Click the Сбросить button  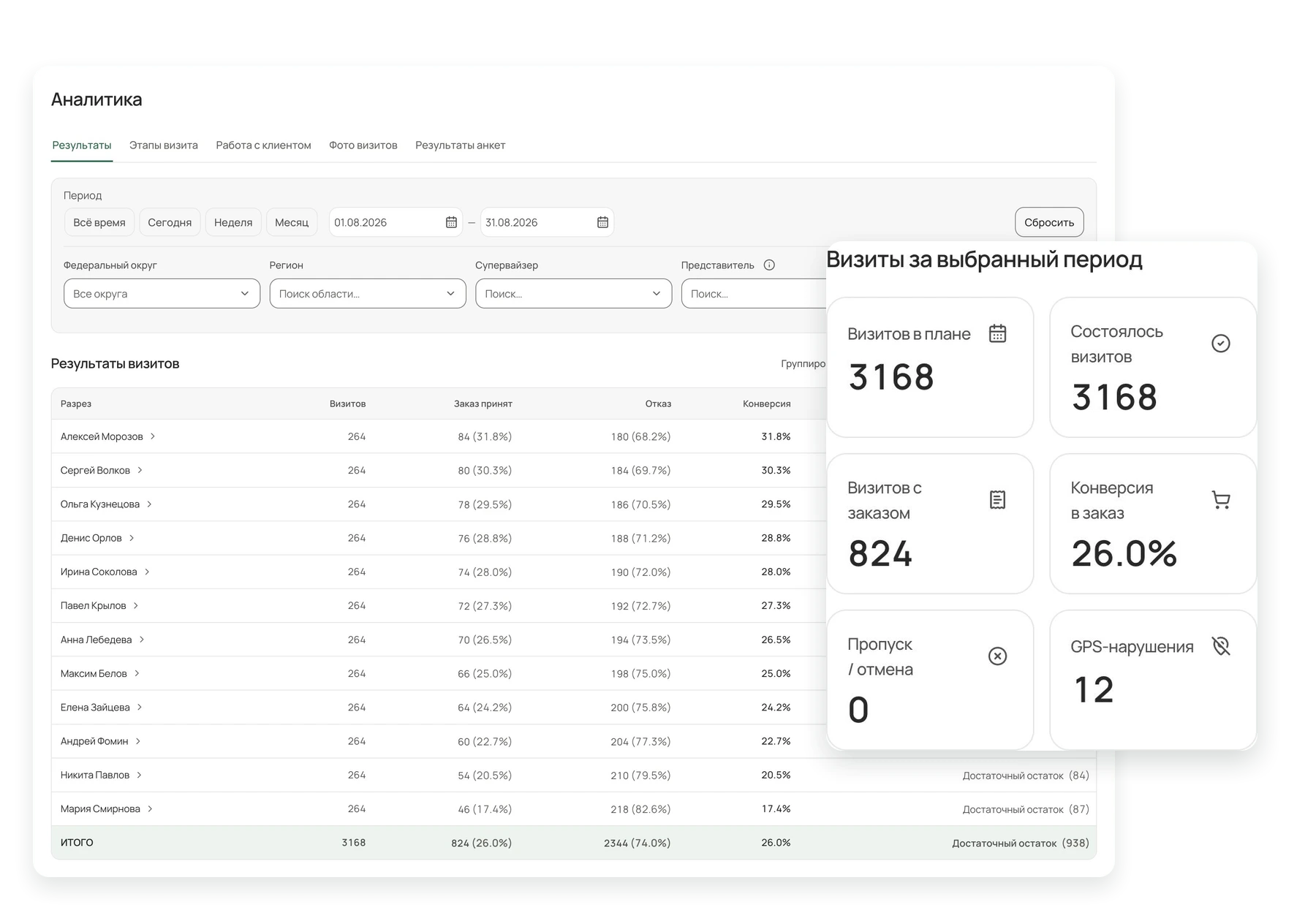(x=1049, y=222)
